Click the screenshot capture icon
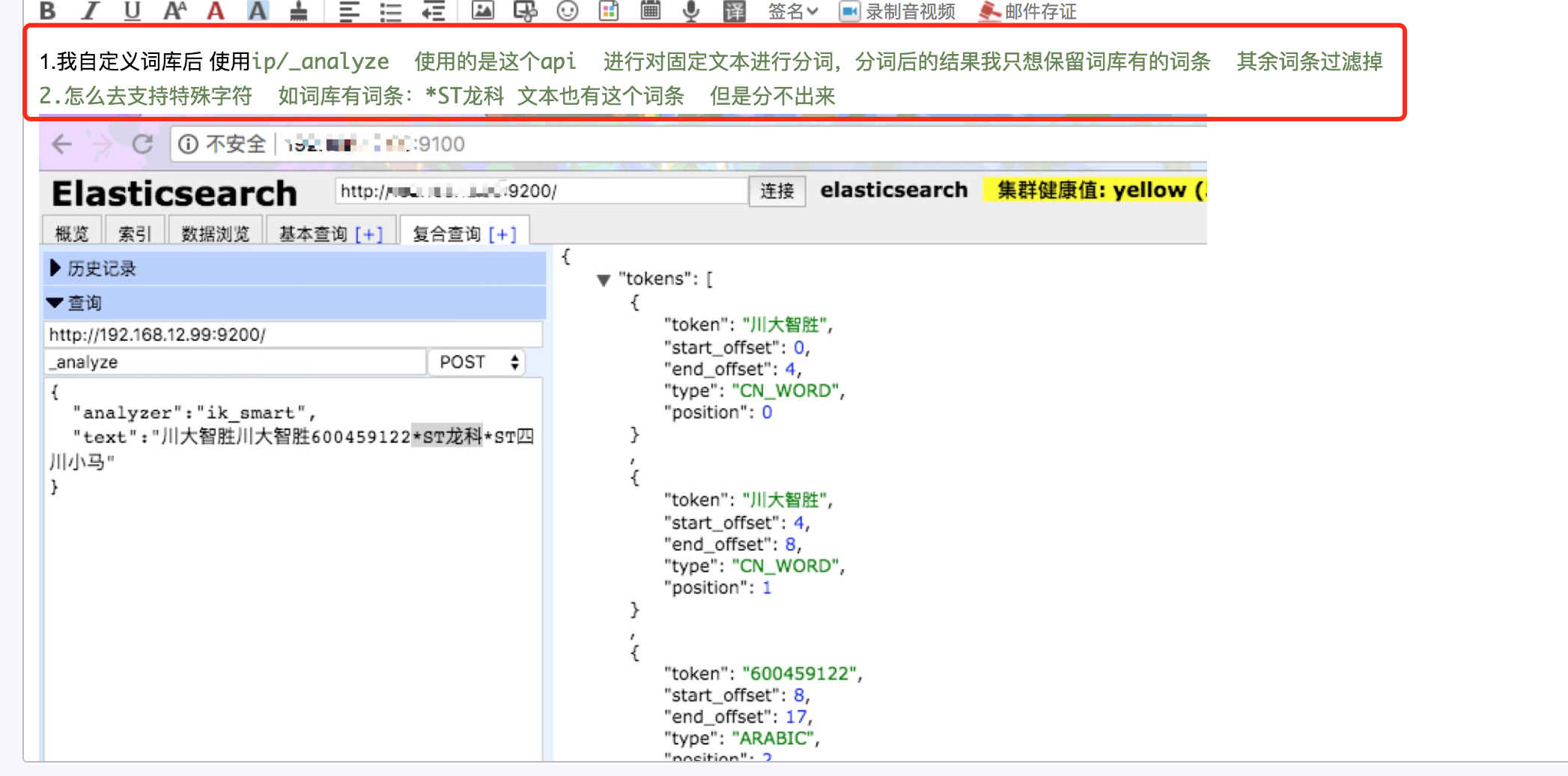The width and height of the screenshot is (1568, 776). tap(525, 10)
